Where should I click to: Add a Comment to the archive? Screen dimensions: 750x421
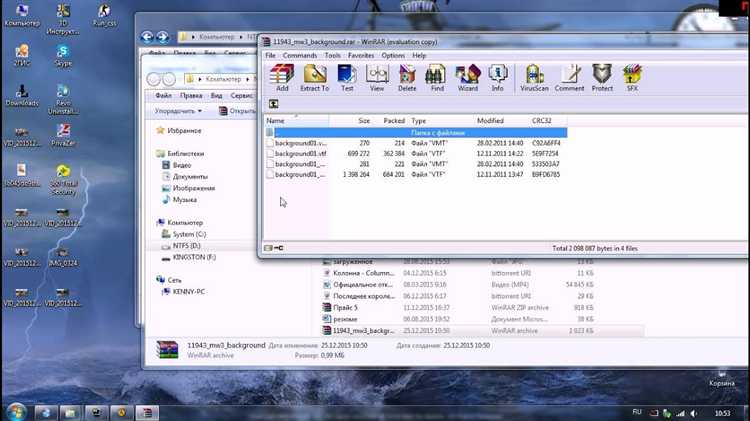569,78
